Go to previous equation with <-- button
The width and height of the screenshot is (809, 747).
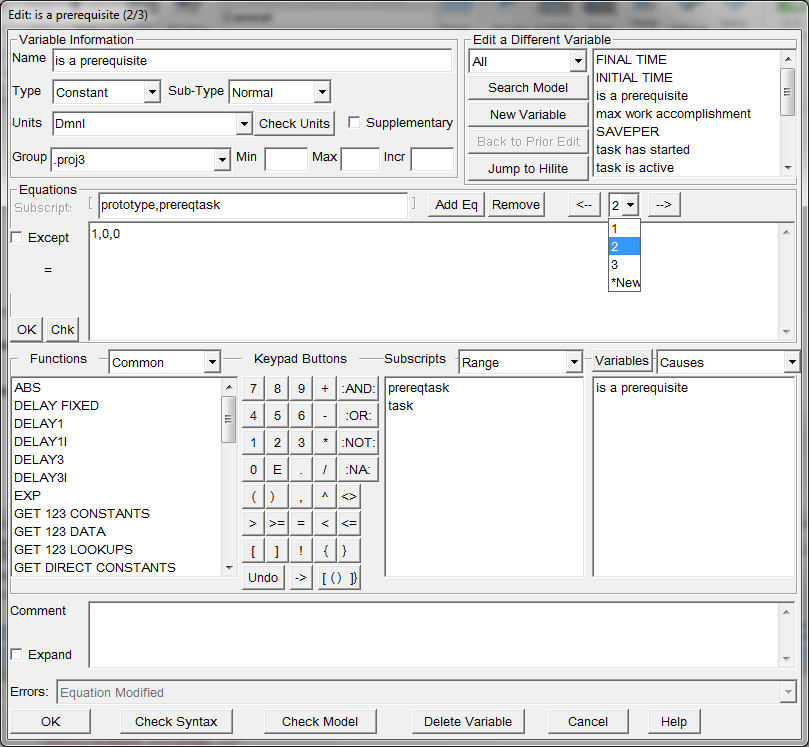tap(584, 205)
